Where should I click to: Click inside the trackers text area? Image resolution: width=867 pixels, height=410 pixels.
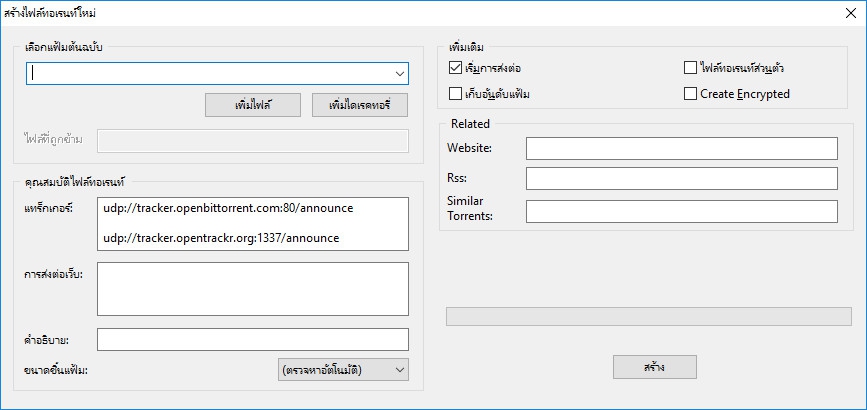pos(253,224)
